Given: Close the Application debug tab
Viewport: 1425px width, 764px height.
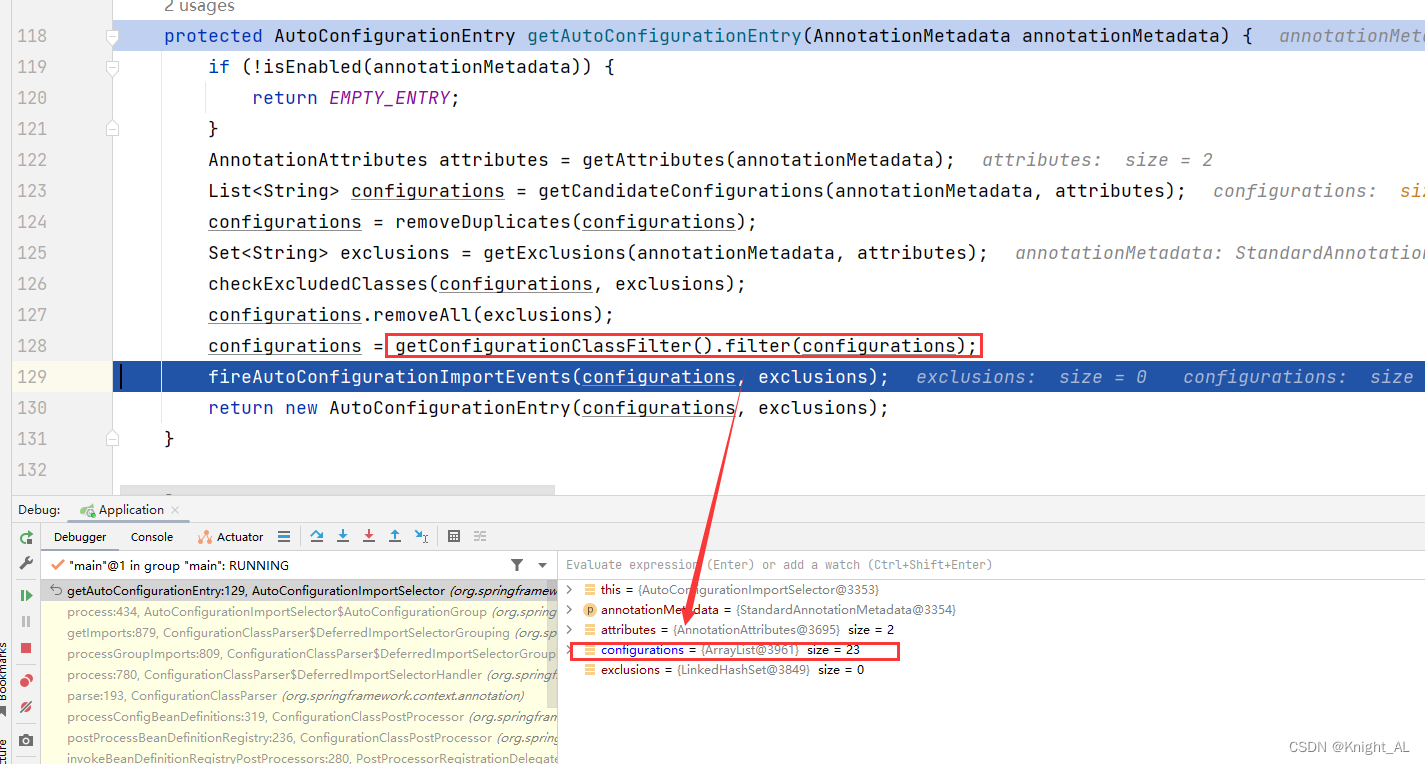Looking at the screenshot, I should (175, 510).
